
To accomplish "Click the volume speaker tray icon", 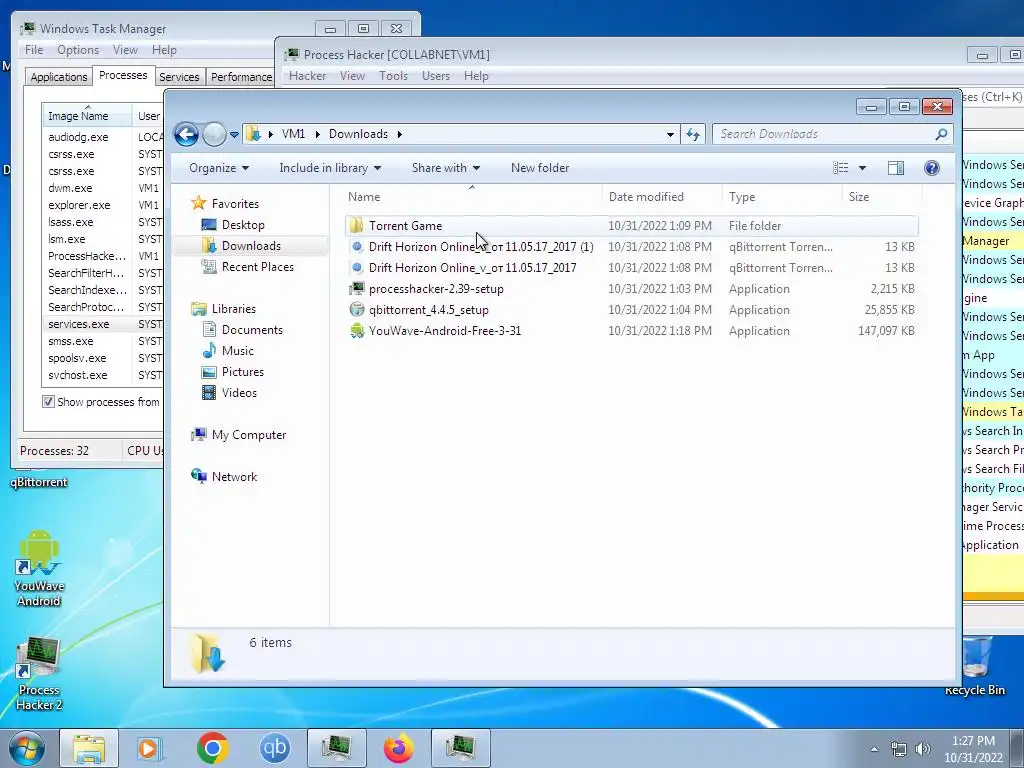I will pyautogui.click(x=923, y=749).
